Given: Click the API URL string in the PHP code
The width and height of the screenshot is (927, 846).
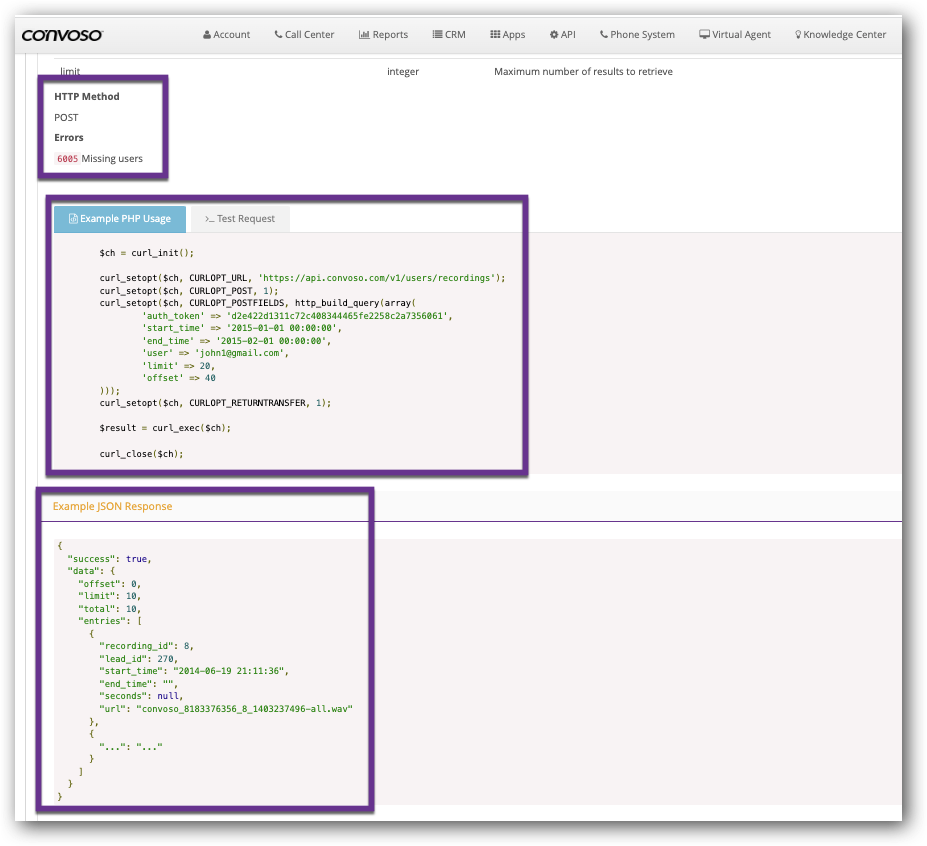Looking at the screenshot, I should (x=377, y=278).
